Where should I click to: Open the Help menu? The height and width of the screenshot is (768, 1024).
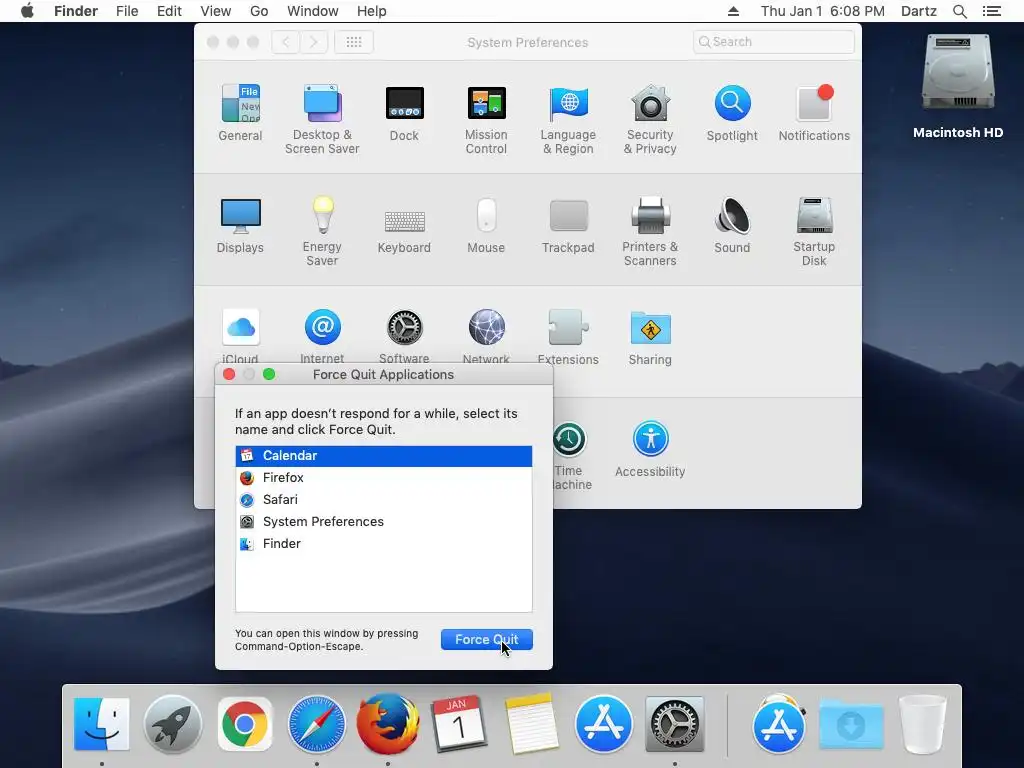(372, 11)
